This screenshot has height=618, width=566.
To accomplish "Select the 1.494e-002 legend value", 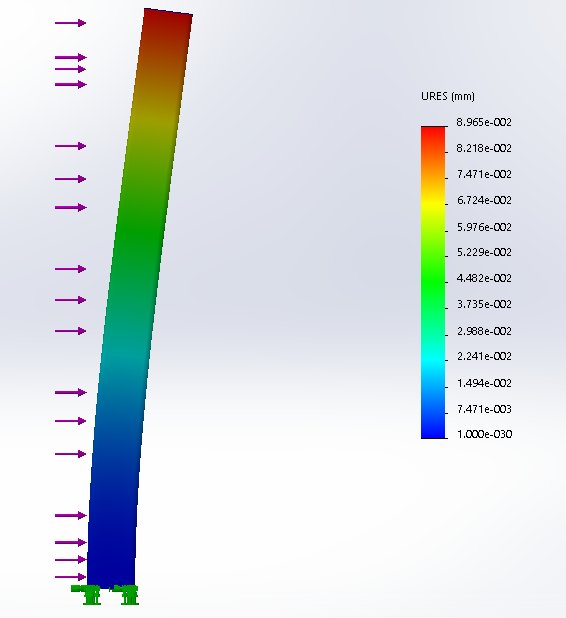I will [x=484, y=383].
